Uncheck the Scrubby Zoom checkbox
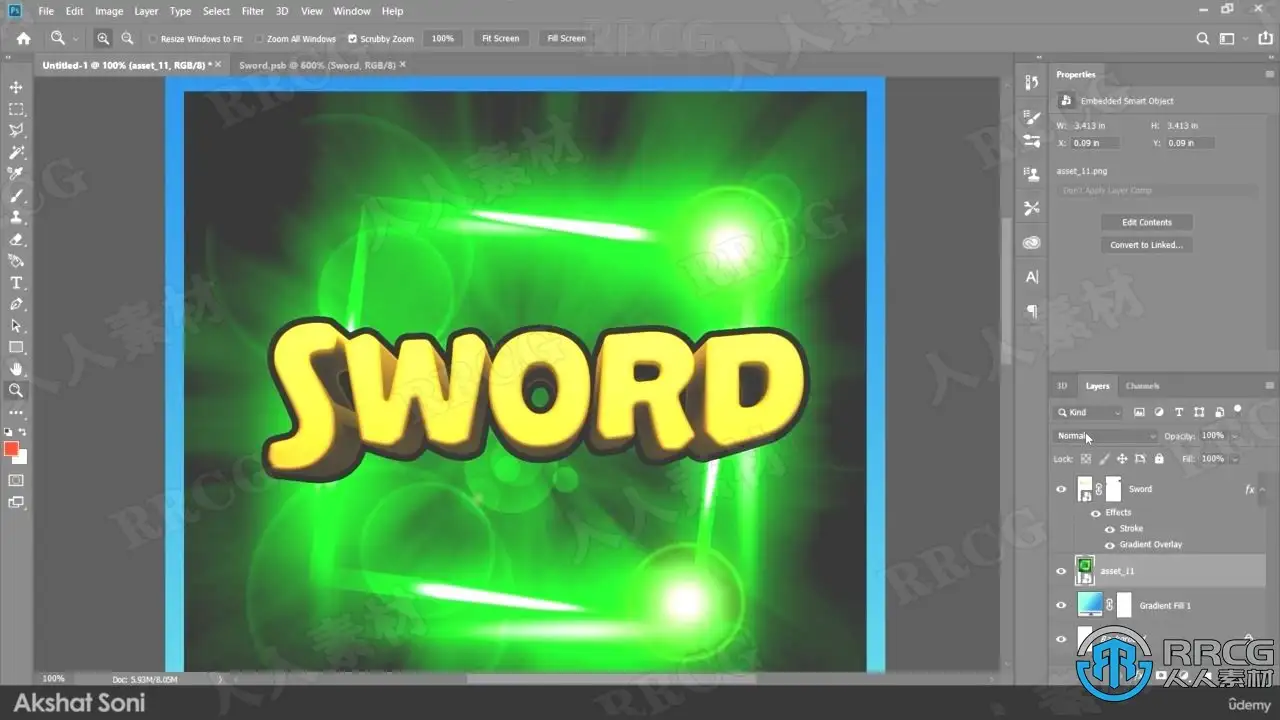The image size is (1280, 720). [x=352, y=39]
